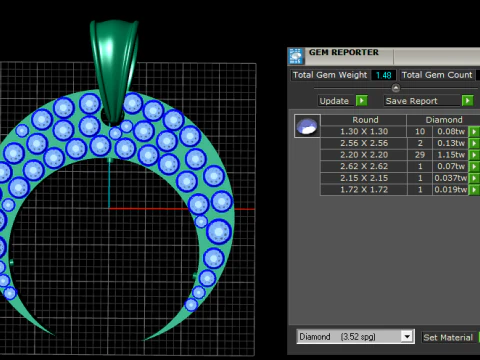480x360 pixels.
Task: Click the 0.07tw weight cell
Action: coord(451,166)
